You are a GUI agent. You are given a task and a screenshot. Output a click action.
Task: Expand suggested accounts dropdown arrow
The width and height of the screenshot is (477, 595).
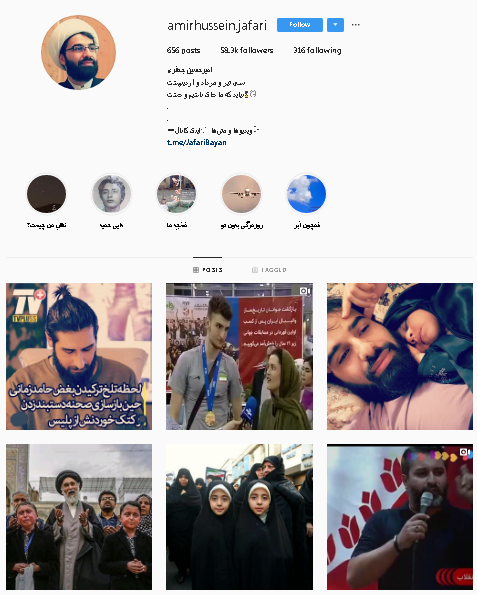tap(335, 25)
